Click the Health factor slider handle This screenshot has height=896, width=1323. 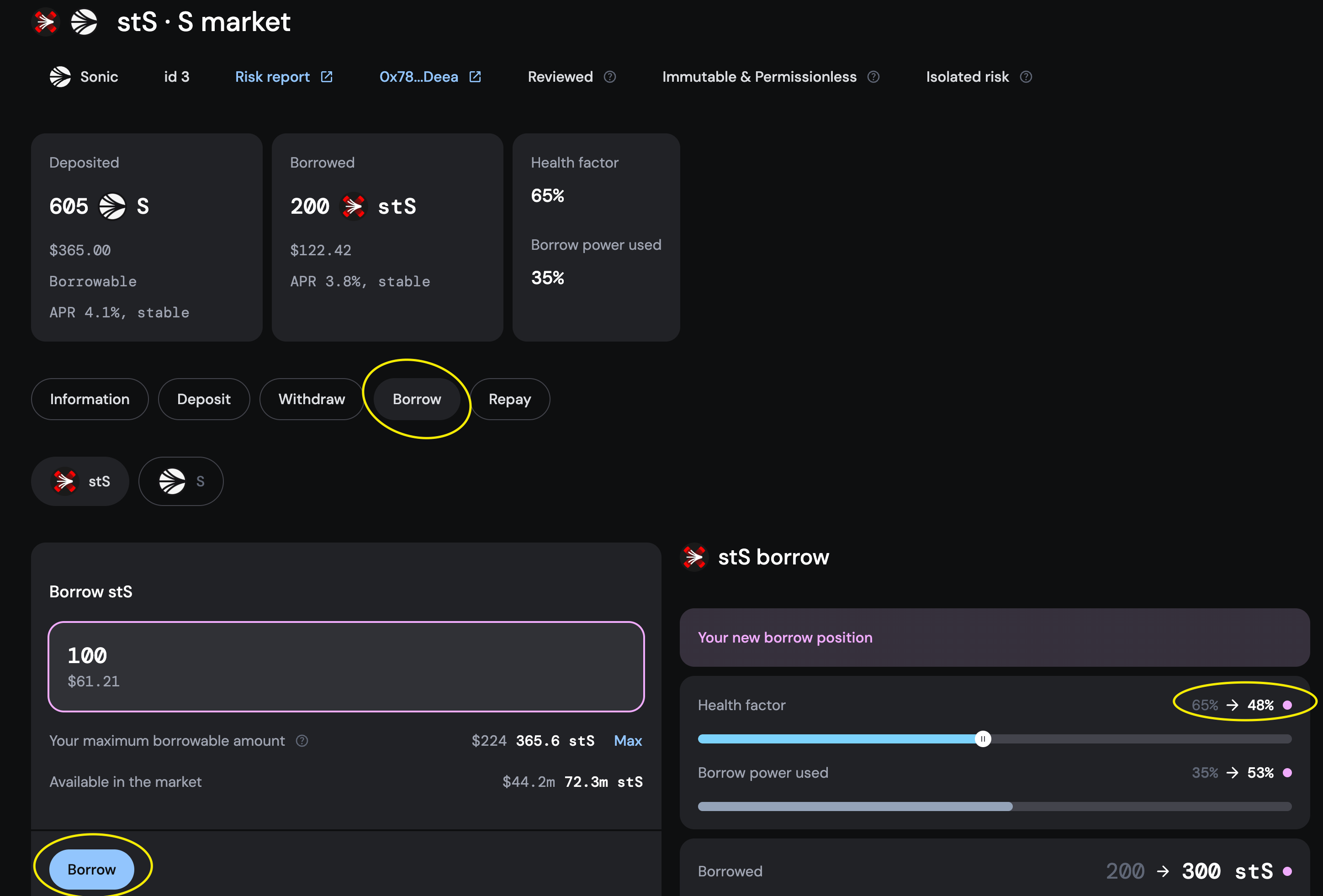pos(983,739)
